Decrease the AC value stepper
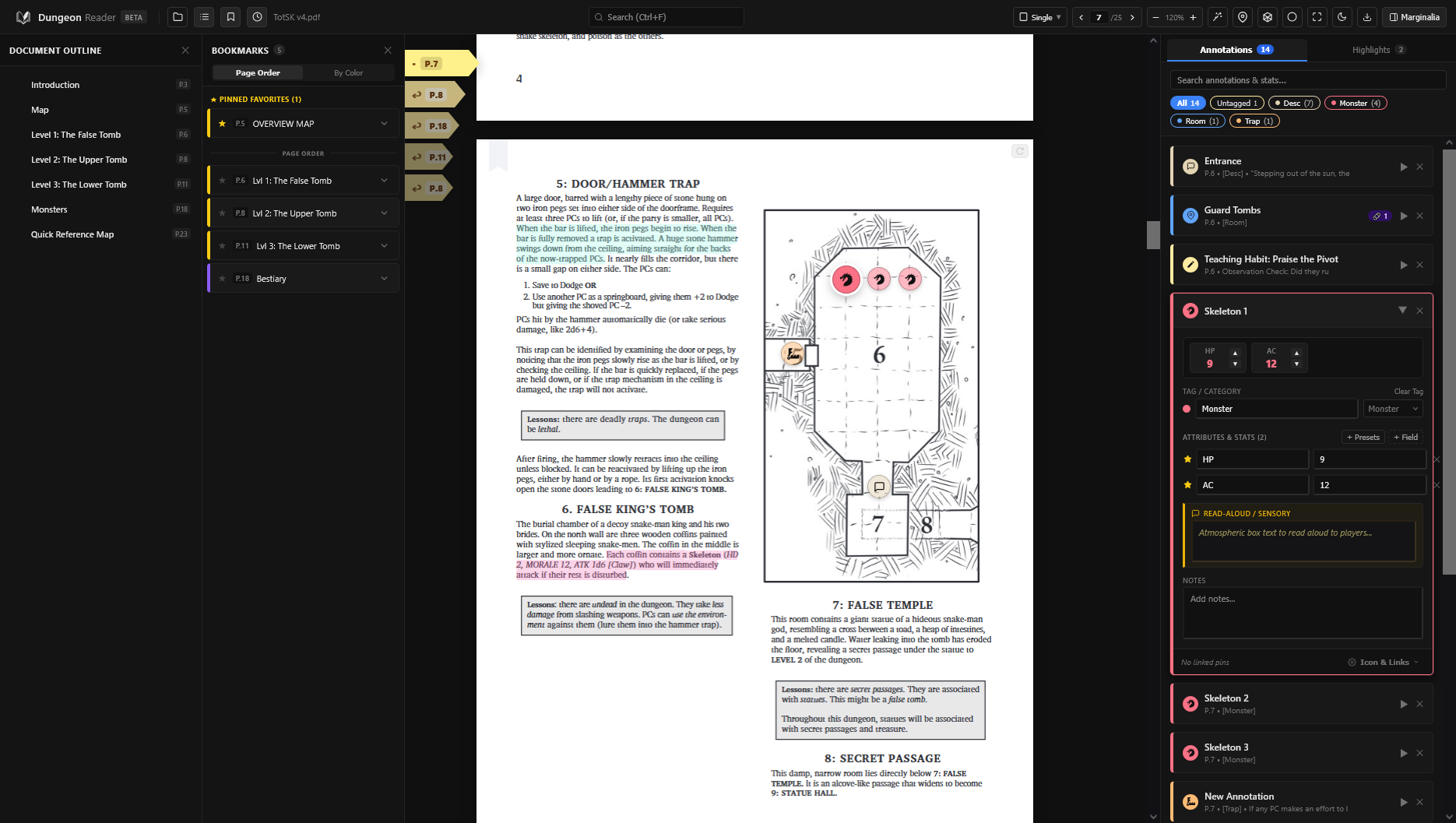 1296,364
